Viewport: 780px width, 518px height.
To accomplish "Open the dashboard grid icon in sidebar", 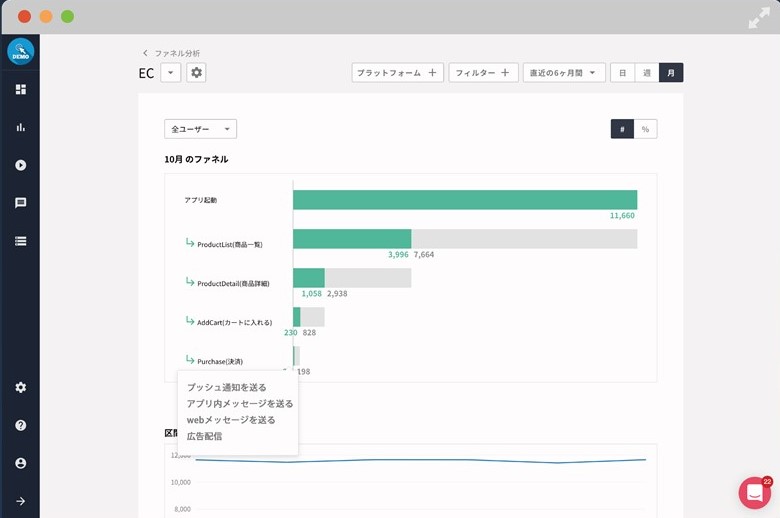I will pyautogui.click(x=20, y=90).
